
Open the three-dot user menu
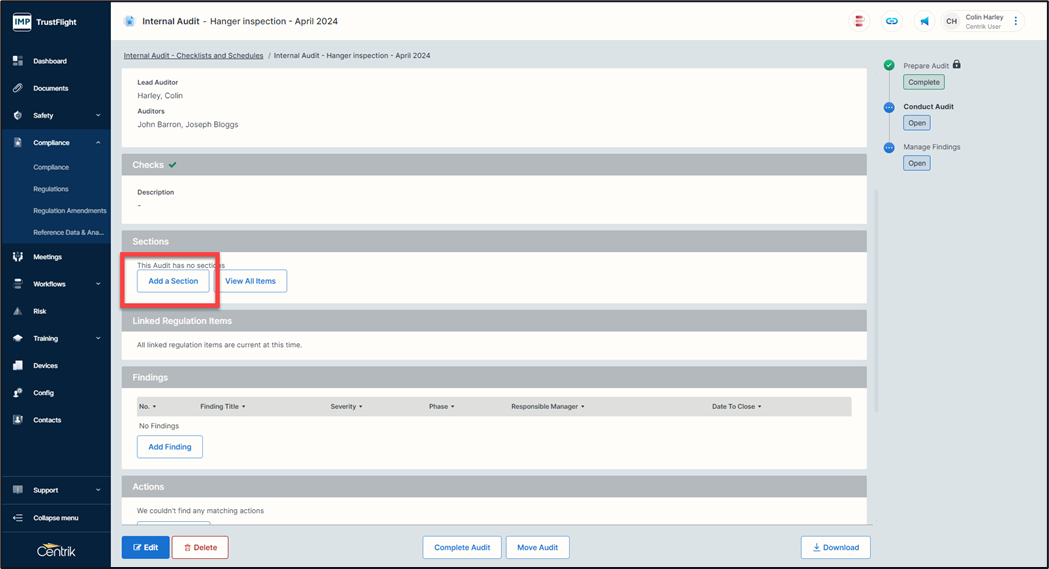pos(1016,21)
